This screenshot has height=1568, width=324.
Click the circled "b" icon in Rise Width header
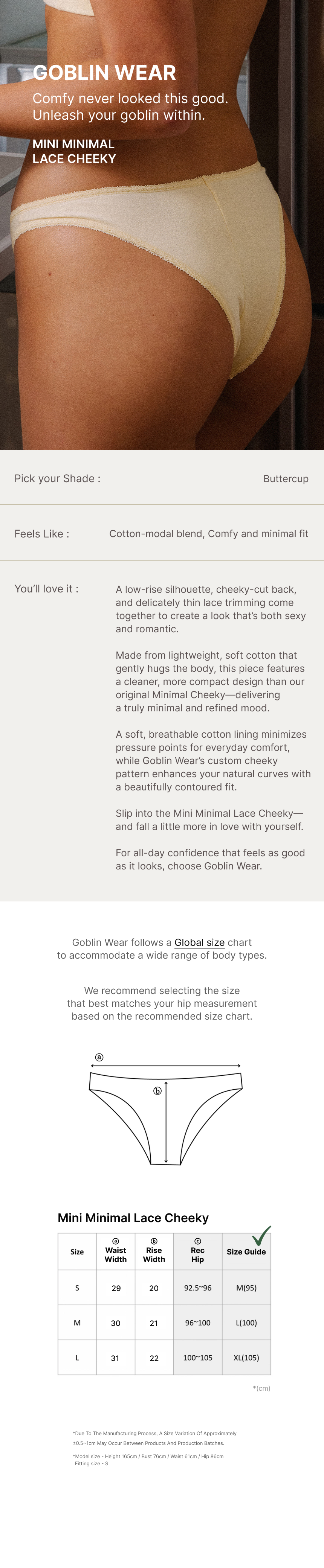tap(154, 1241)
